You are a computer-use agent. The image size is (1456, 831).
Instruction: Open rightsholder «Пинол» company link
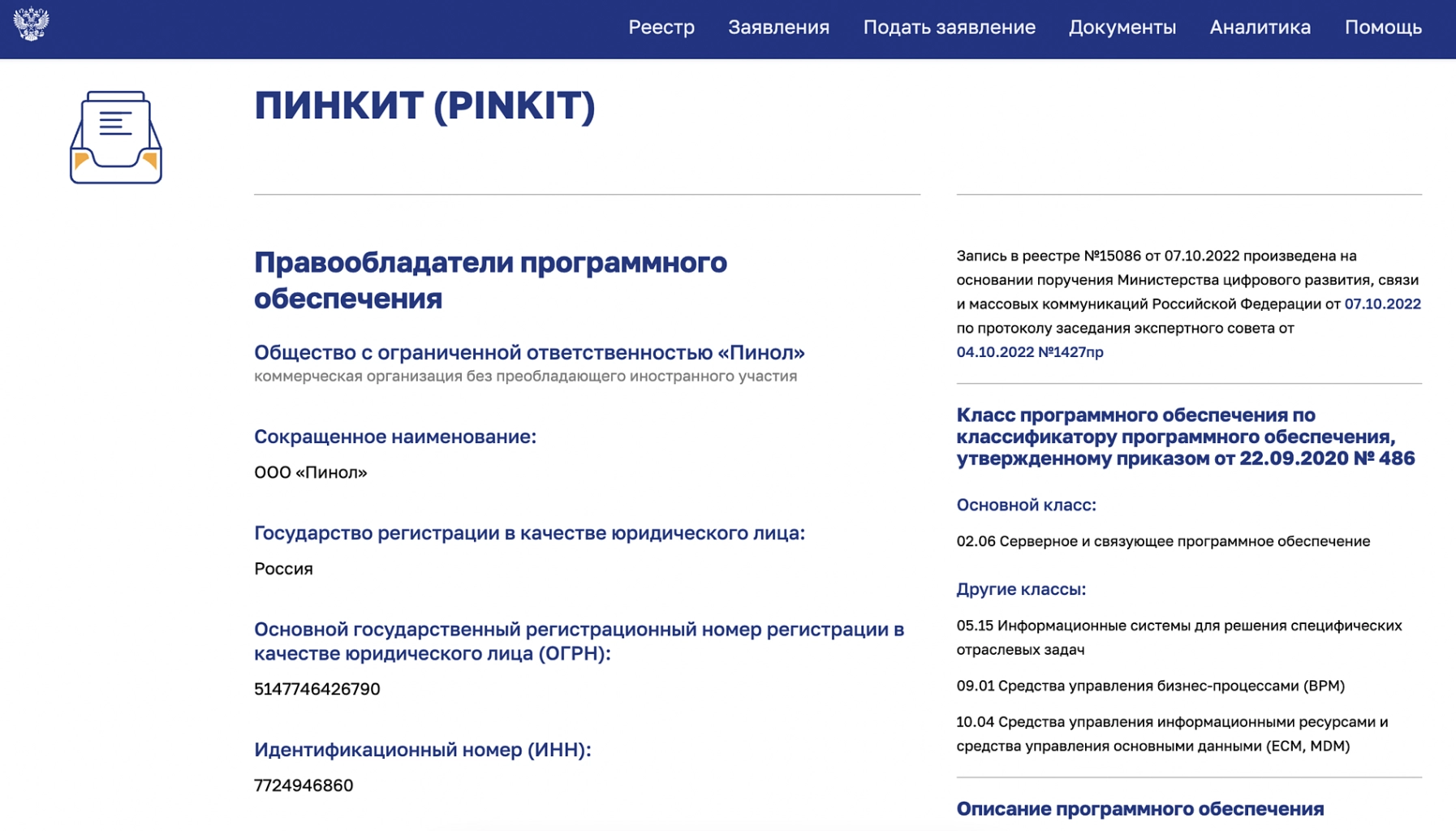531,353
